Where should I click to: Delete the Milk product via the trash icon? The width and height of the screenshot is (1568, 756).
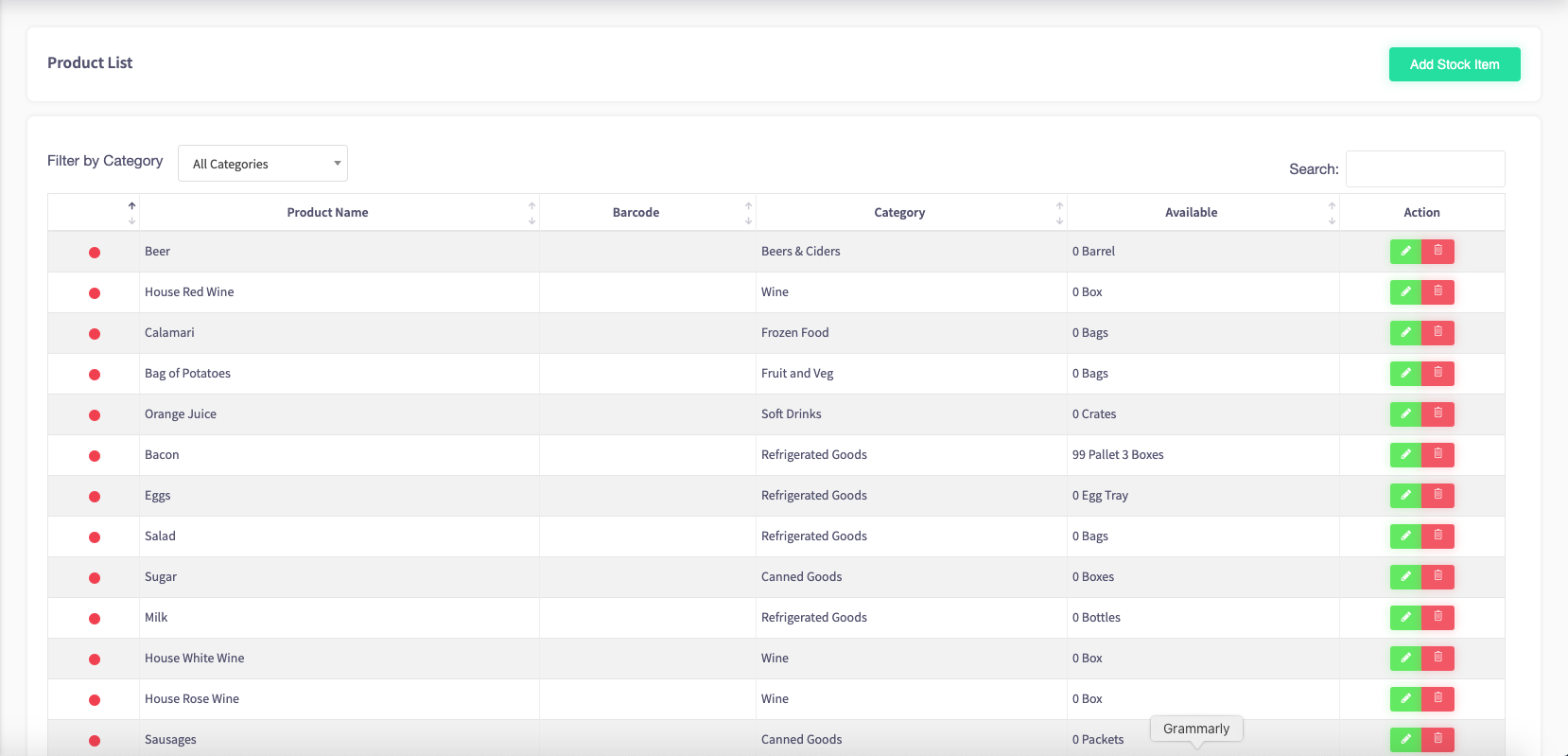pyautogui.click(x=1437, y=617)
